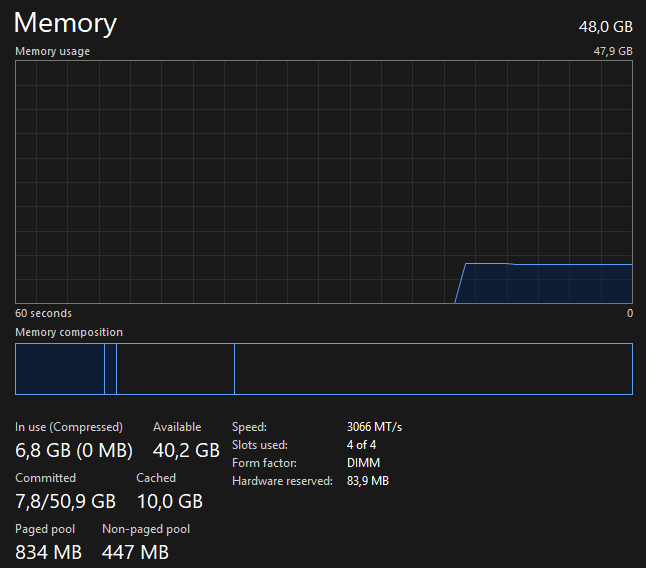Viewport: 646px width, 568px height.
Task: Select the DIMM form factor value
Action: click(363, 463)
